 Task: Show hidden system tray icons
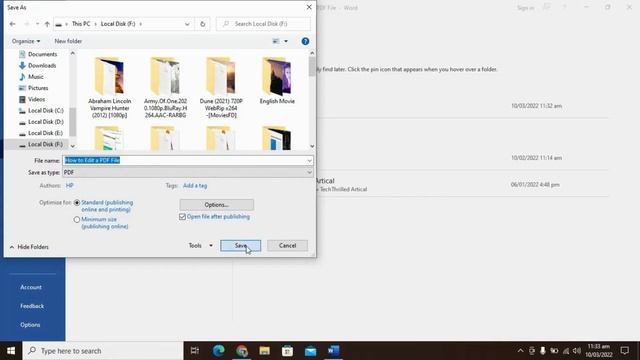click(520, 351)
